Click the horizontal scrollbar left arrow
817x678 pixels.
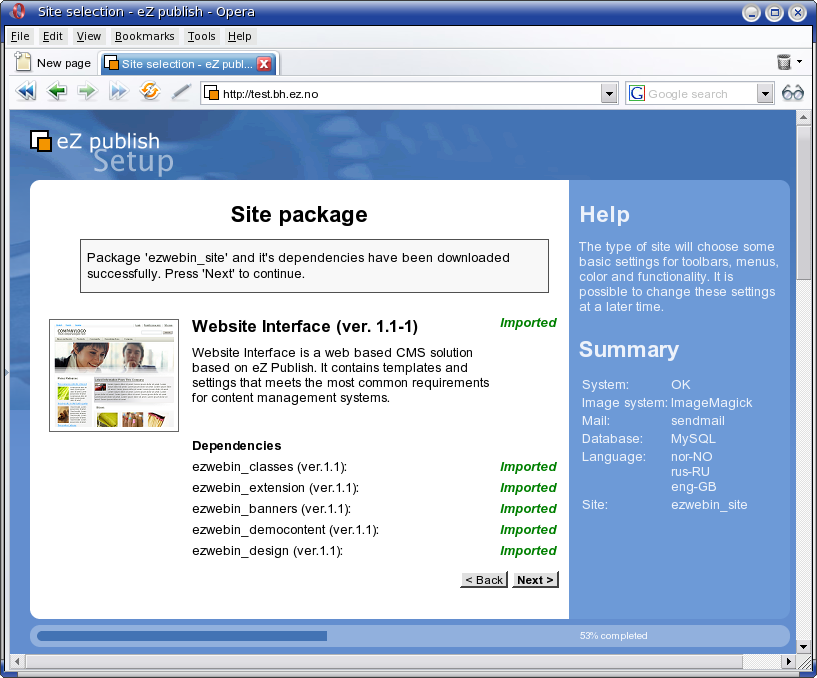(x=17, y=661)
